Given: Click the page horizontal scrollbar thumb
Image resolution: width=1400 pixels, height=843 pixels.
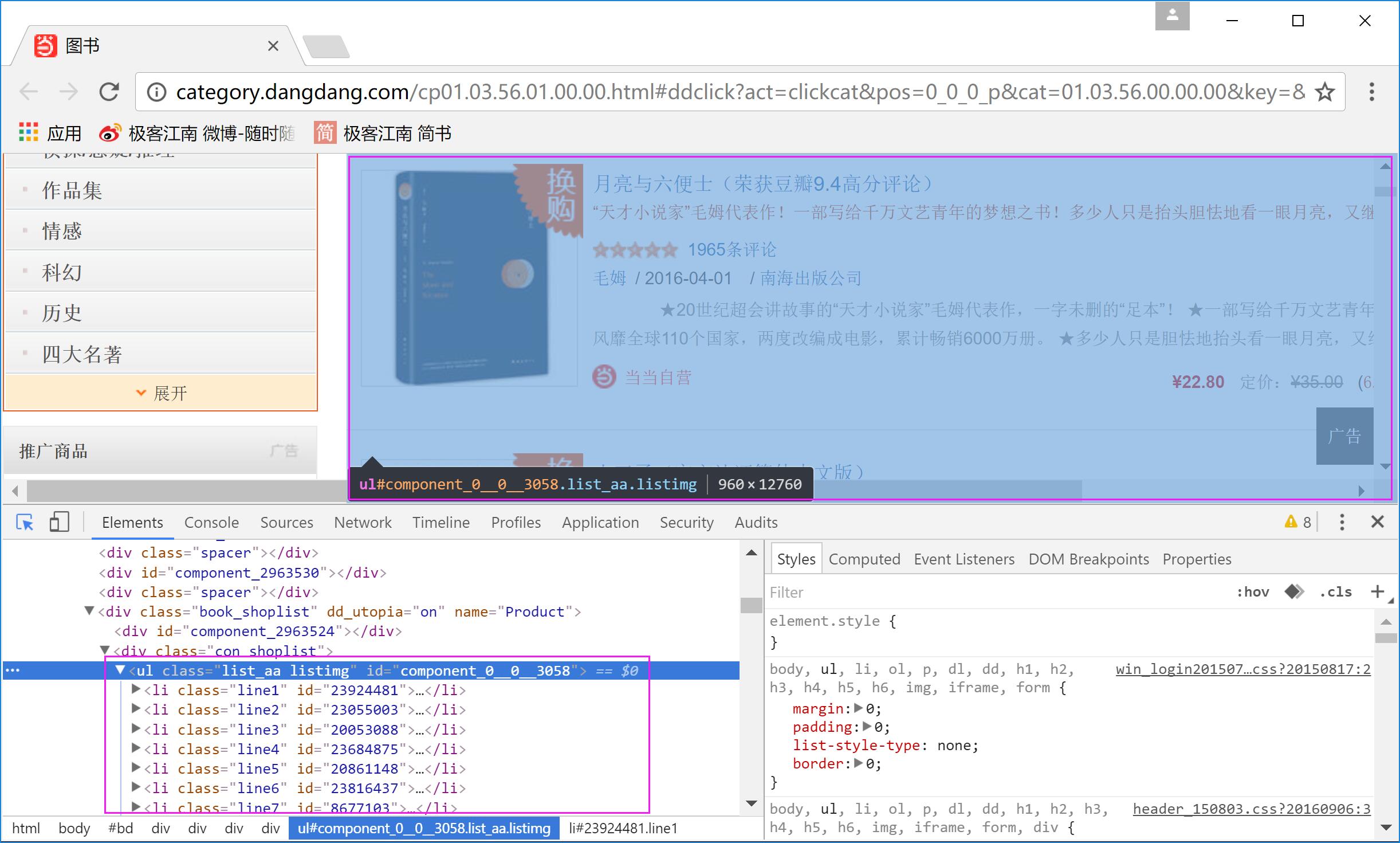Looking at the screenshot, I should click(x=555, y=491).
